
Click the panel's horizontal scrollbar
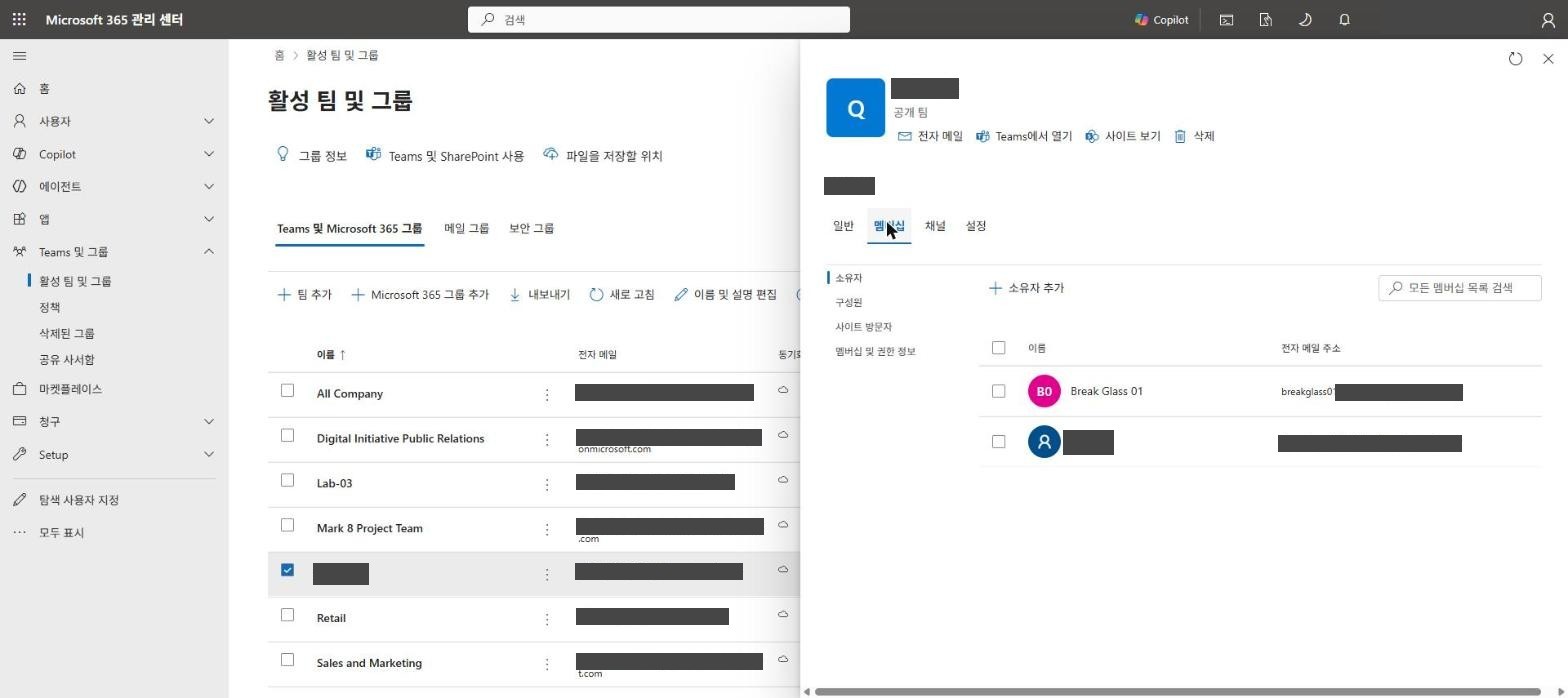[x=1177, y=691]
